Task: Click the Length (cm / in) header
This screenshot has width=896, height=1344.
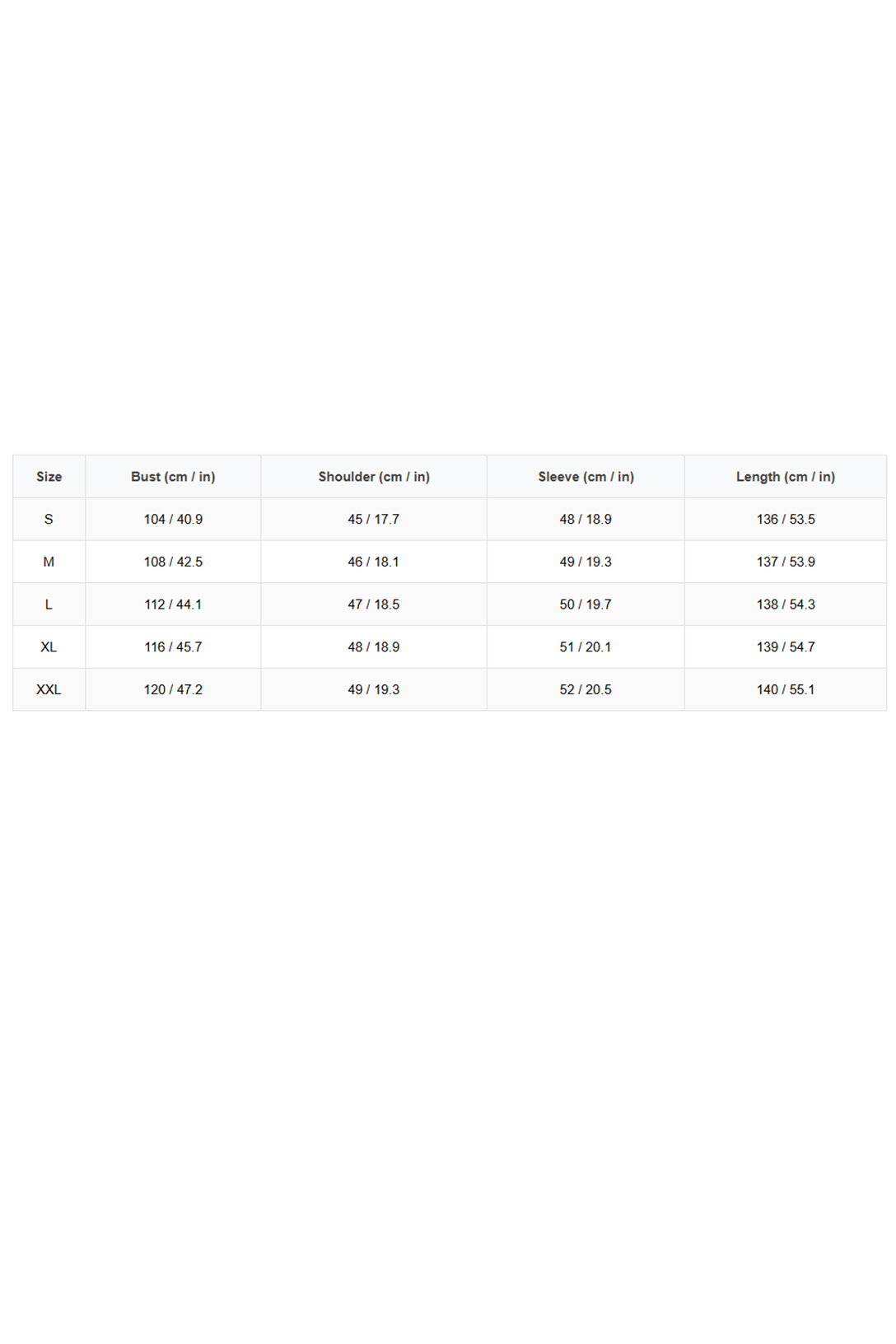Action: point(786,477)
